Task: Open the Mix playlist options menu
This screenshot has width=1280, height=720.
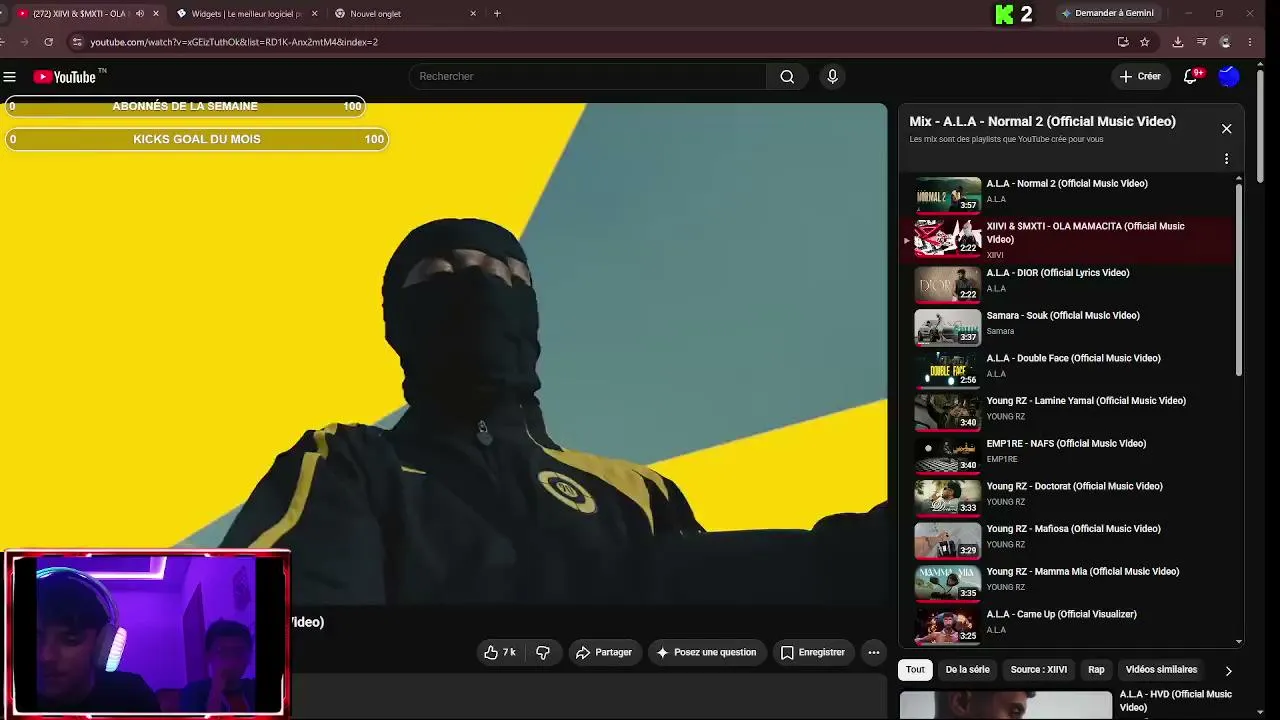Action: [1227, 159]
